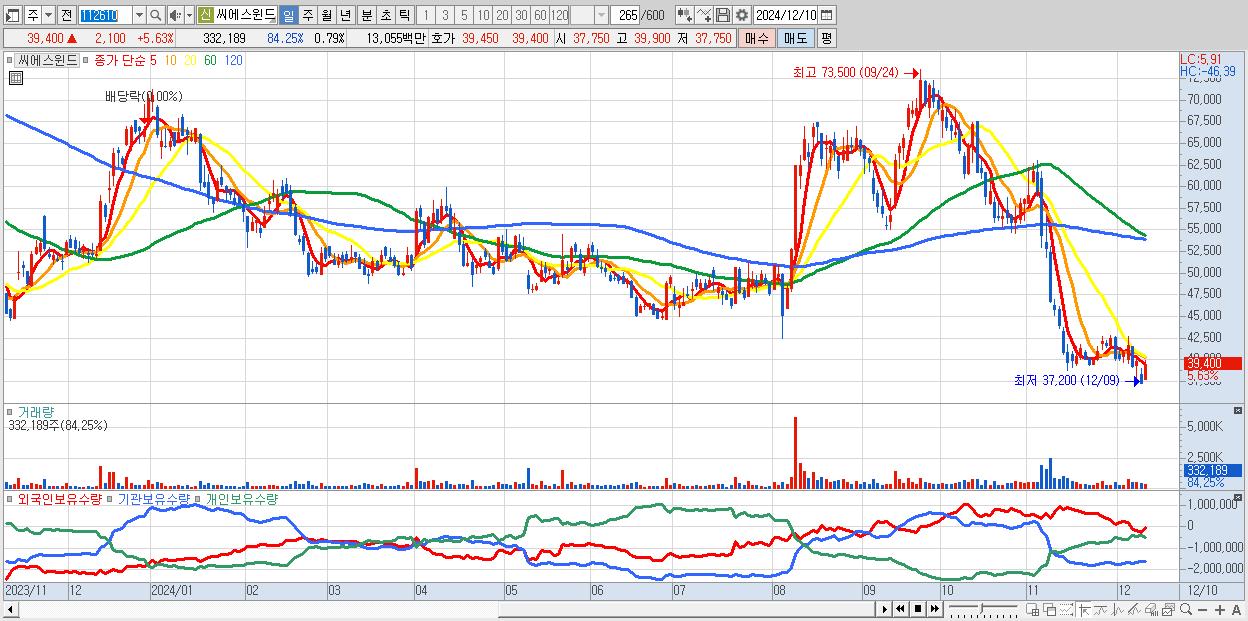Click the yellow 20 moving average label
The width and height of the screenshot is (1248, 621).
[x=189, y=60]
